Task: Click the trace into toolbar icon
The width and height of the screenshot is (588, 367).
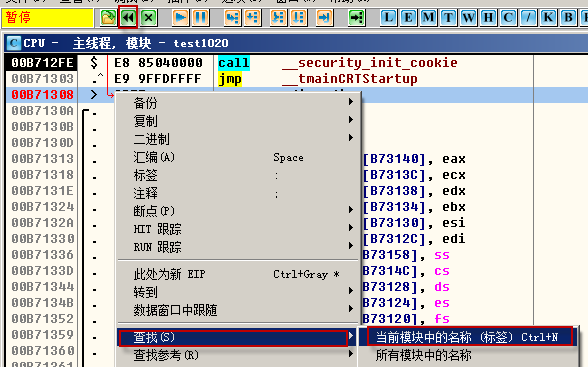Action: [x=278, y=17]
